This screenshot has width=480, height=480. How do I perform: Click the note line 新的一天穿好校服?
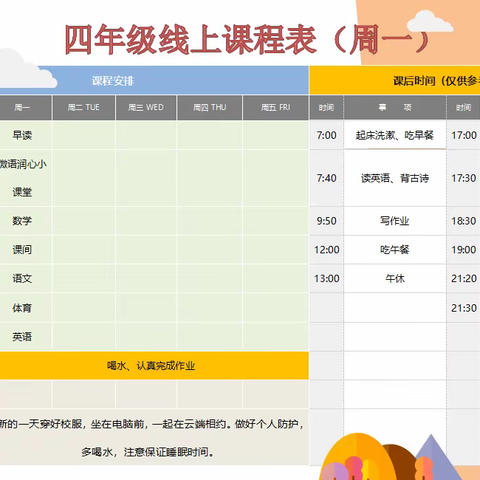(x=41, y=424)
